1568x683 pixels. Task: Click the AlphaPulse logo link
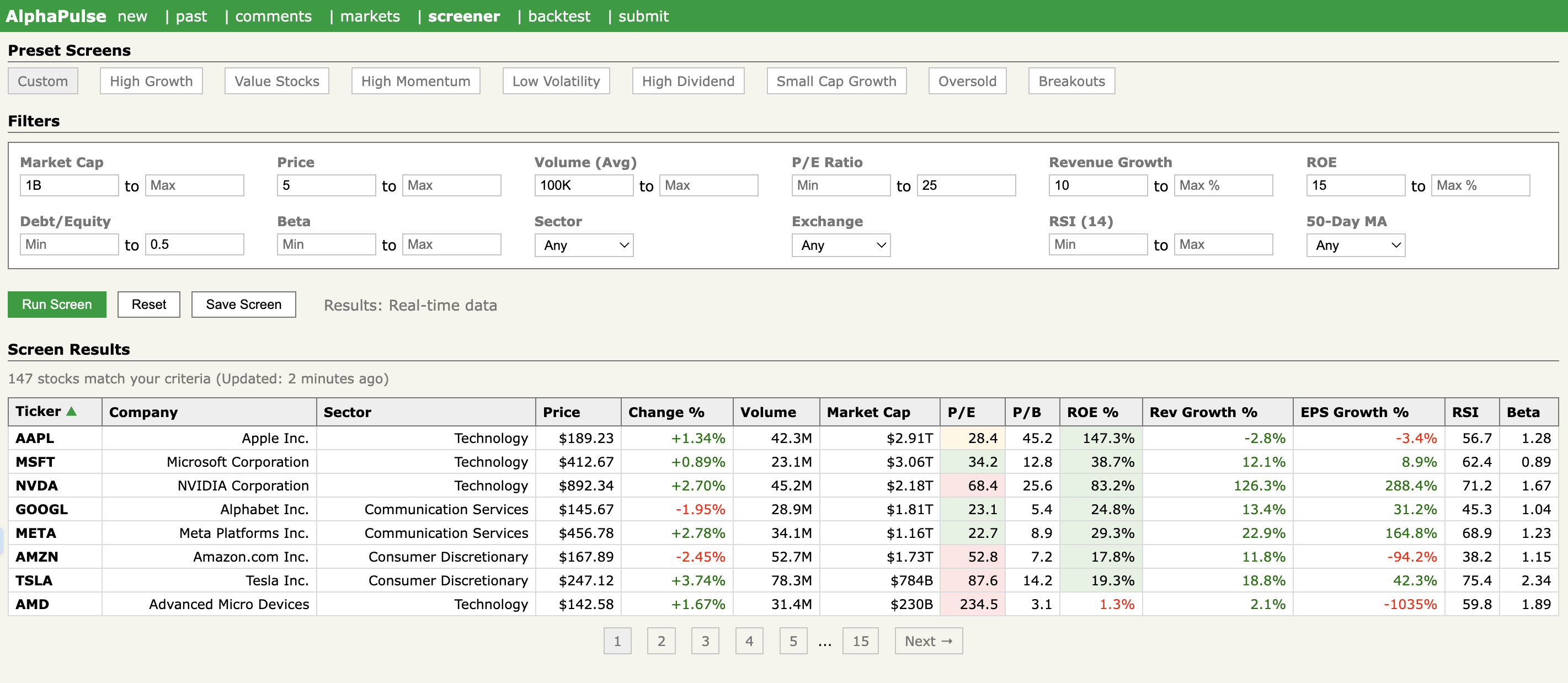[x=56, y=17]
